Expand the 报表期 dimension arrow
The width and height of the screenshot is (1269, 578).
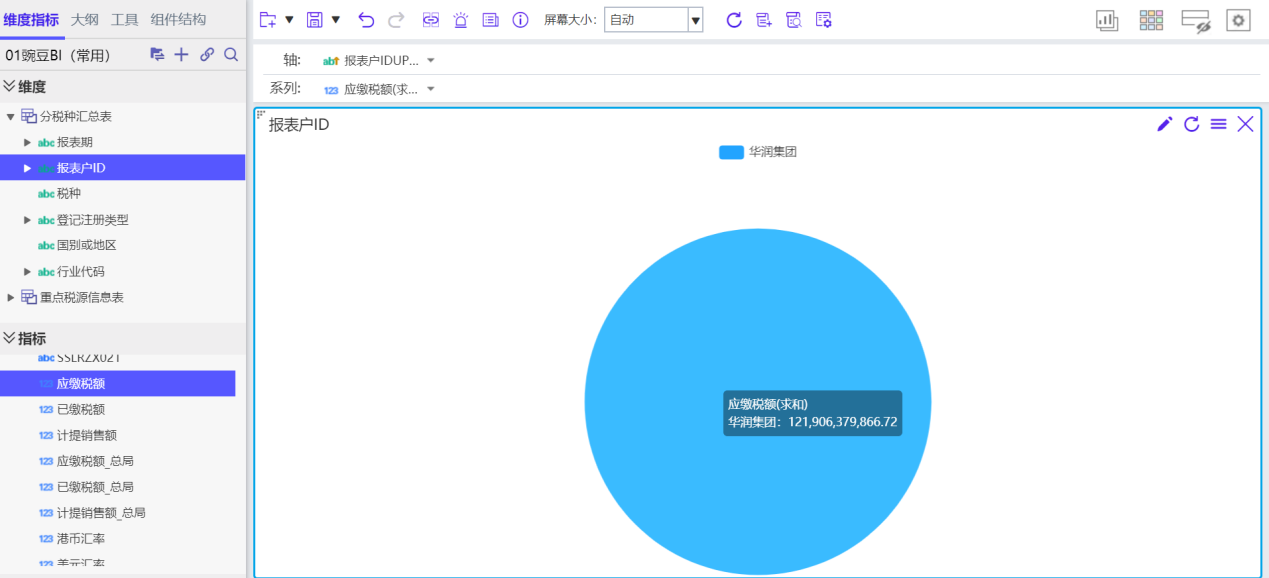(28, 142)
